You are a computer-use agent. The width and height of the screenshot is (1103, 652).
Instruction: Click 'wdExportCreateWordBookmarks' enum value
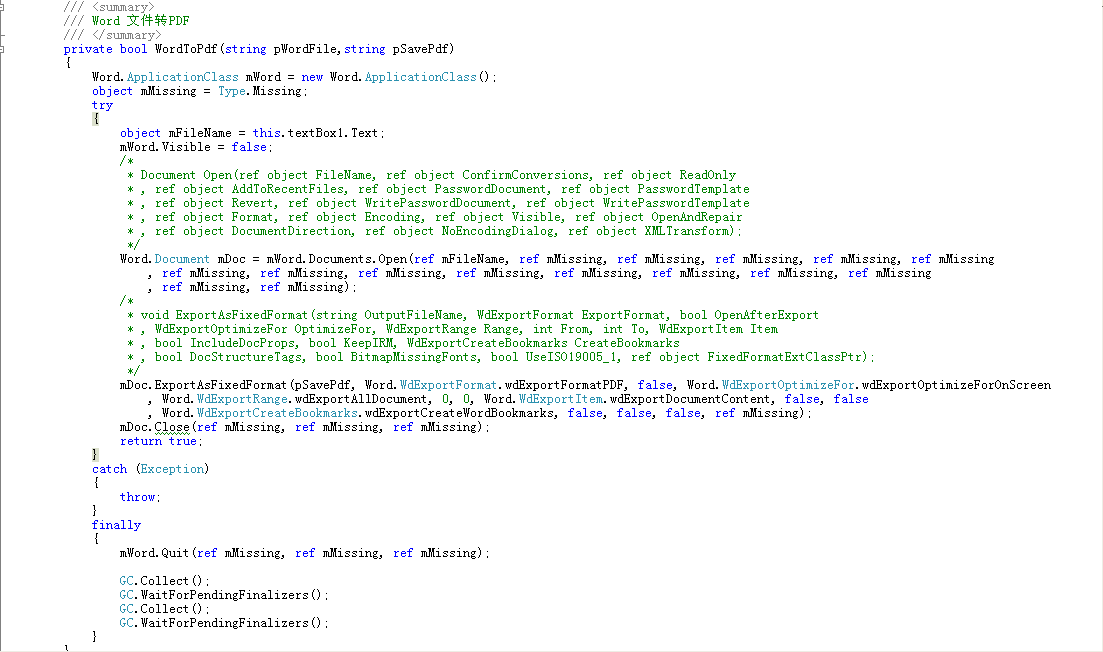point(459,414)
